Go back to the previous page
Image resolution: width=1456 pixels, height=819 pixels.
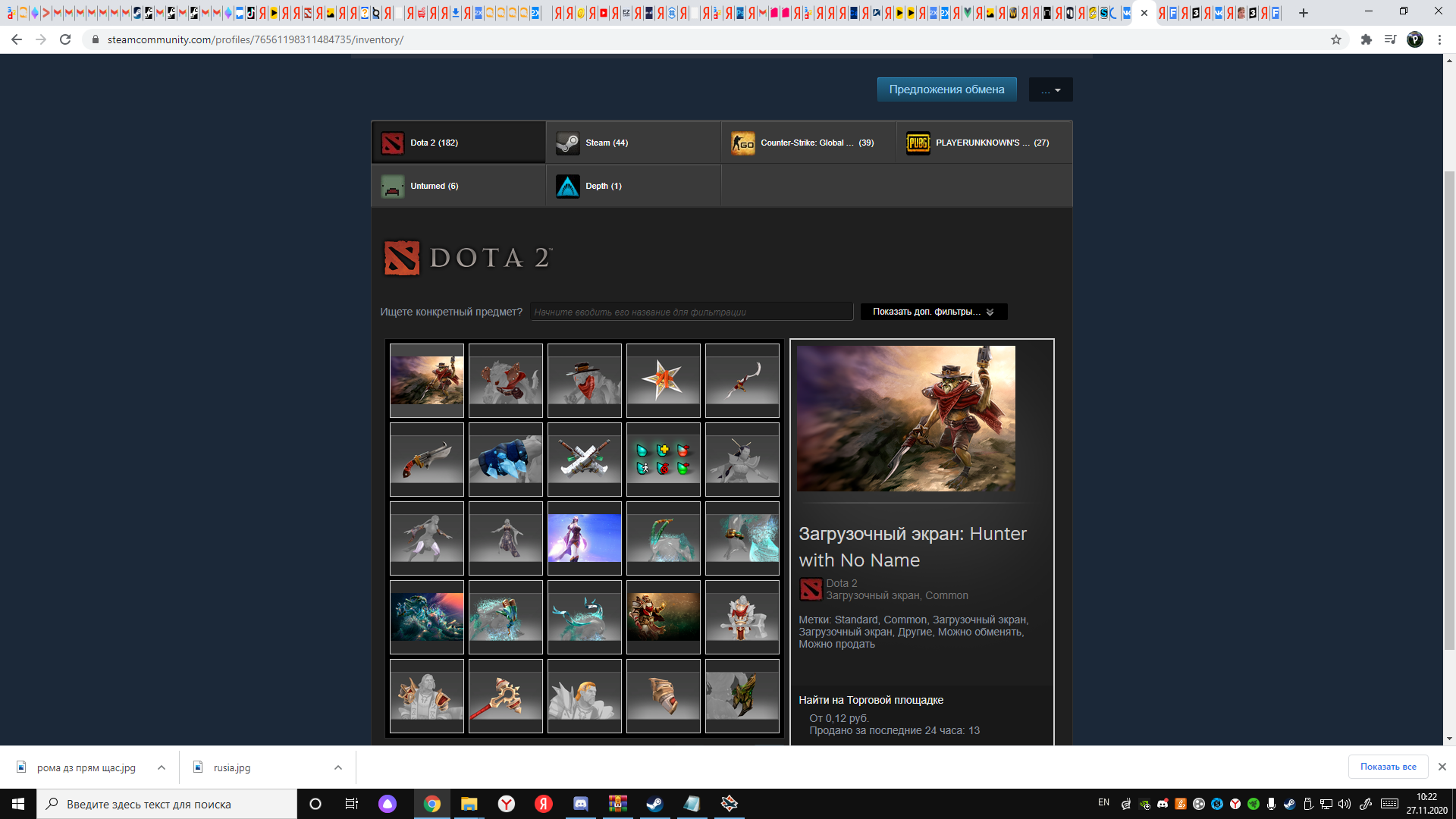click(x=17, y=39)
